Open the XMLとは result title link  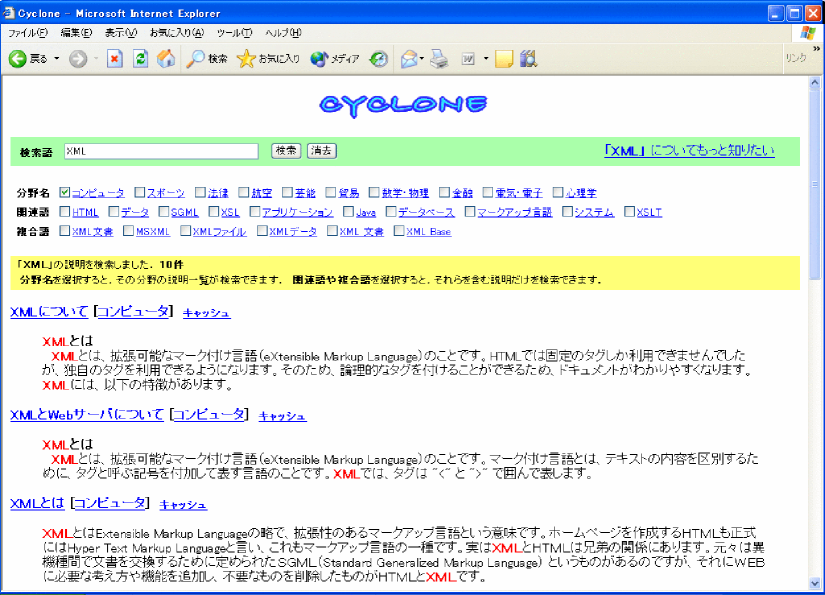coord(37,503)
